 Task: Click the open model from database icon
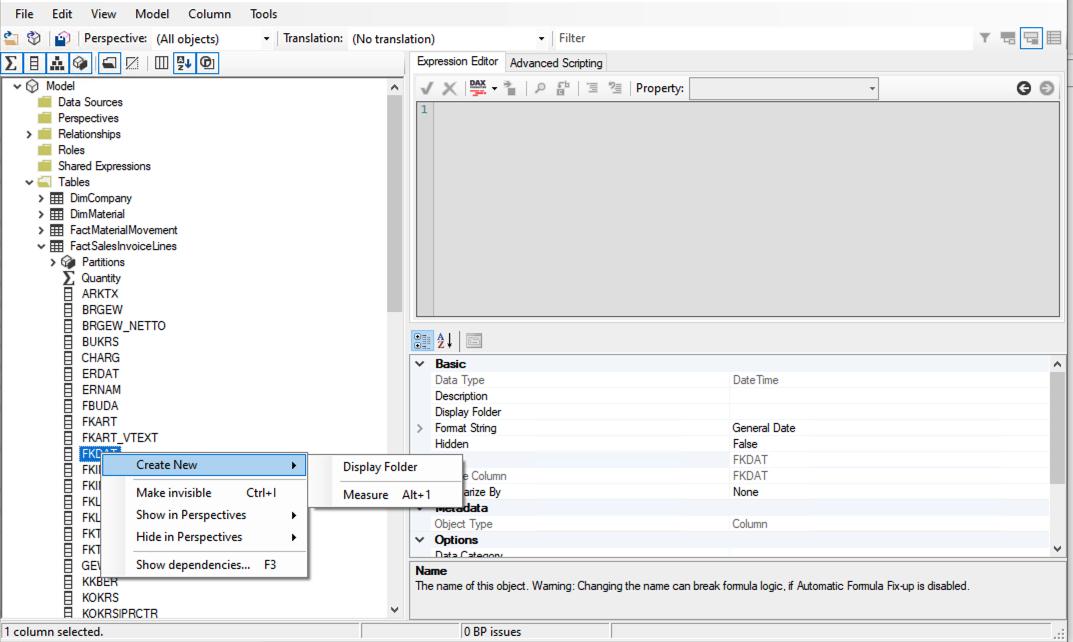34,38
